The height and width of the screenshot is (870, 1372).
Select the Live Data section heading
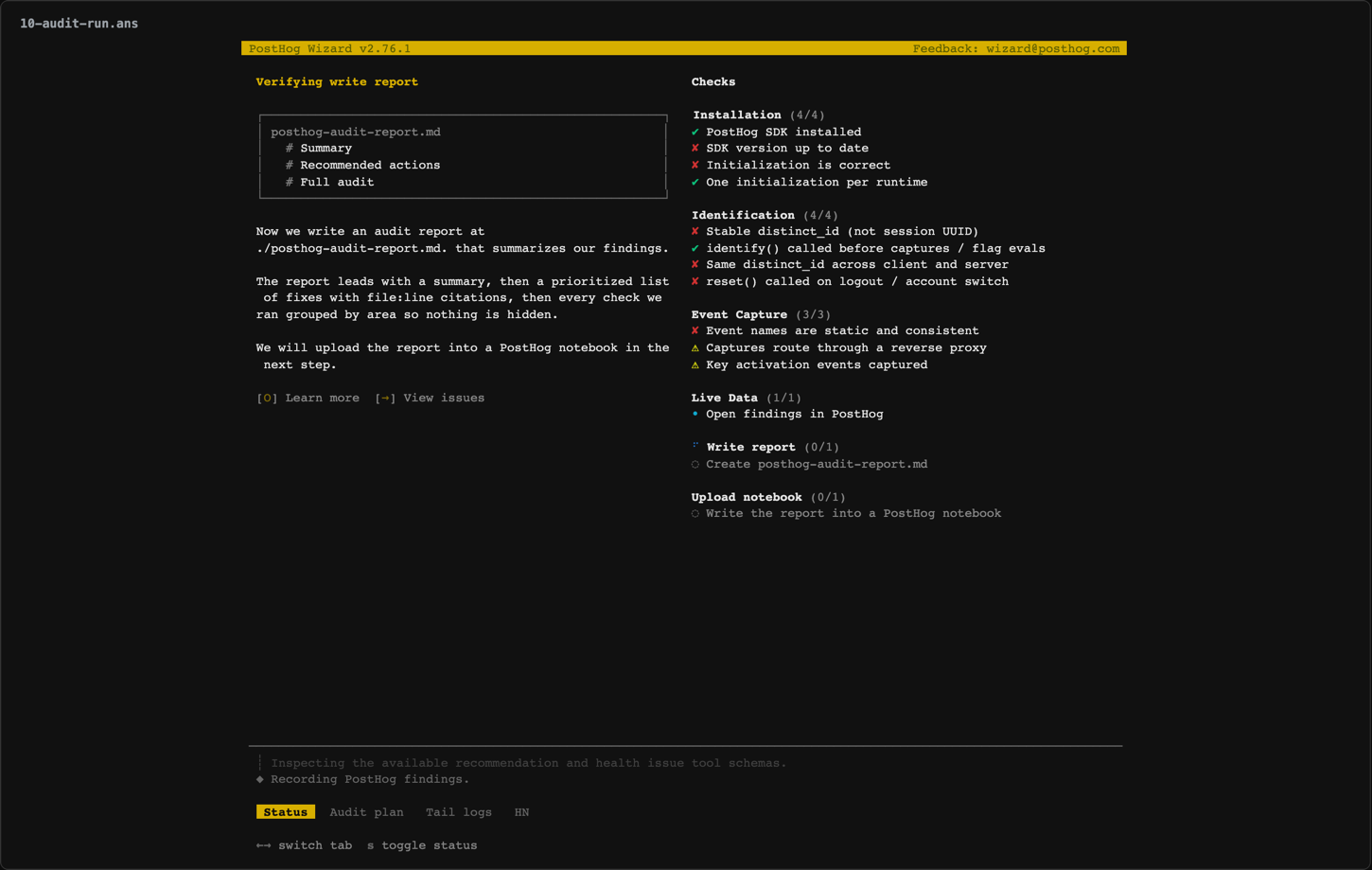click(725, 398)
